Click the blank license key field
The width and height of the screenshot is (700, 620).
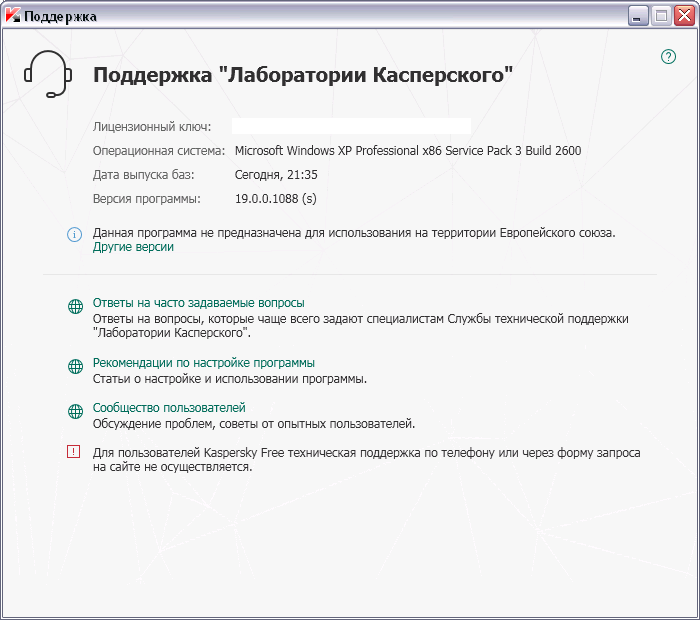click(x=351, y=126)
